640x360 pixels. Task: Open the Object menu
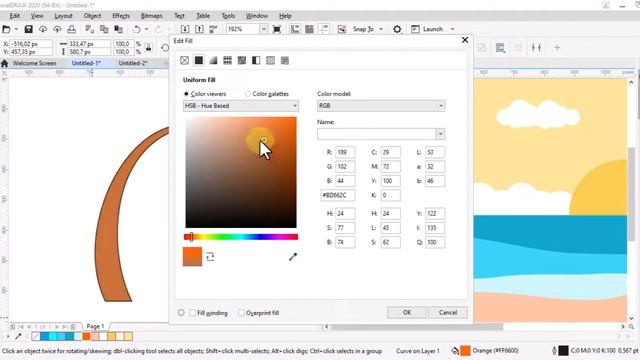(92, 16)
